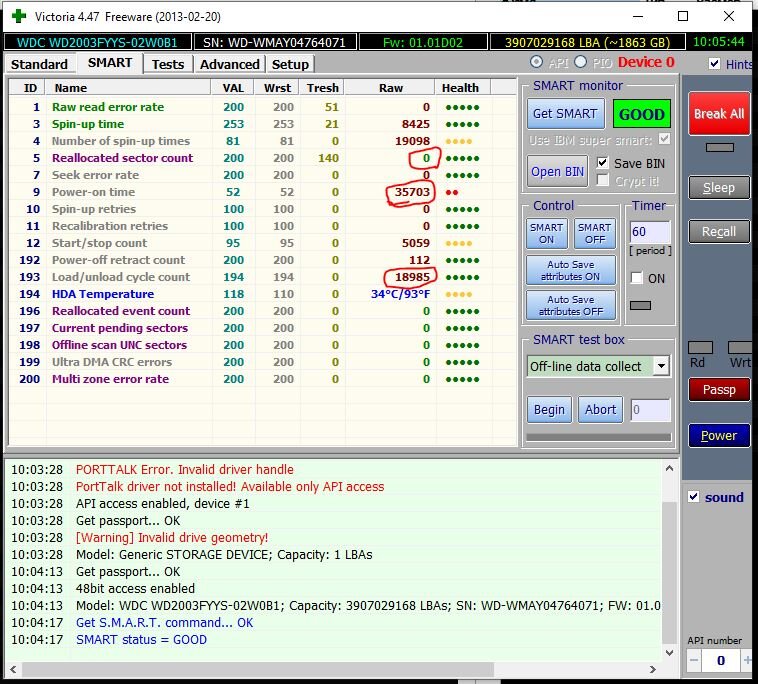
Task: Click the SMART test progress bar
Action: point(598,437)
